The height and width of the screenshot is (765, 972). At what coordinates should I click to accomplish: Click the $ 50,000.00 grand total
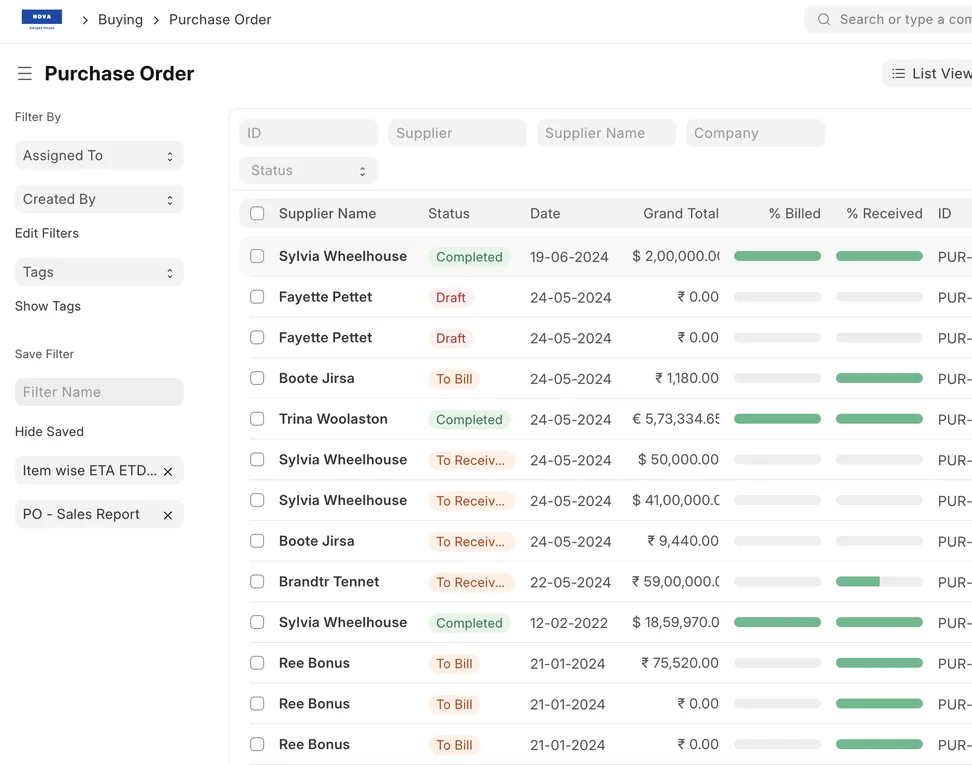coord(678,460)
